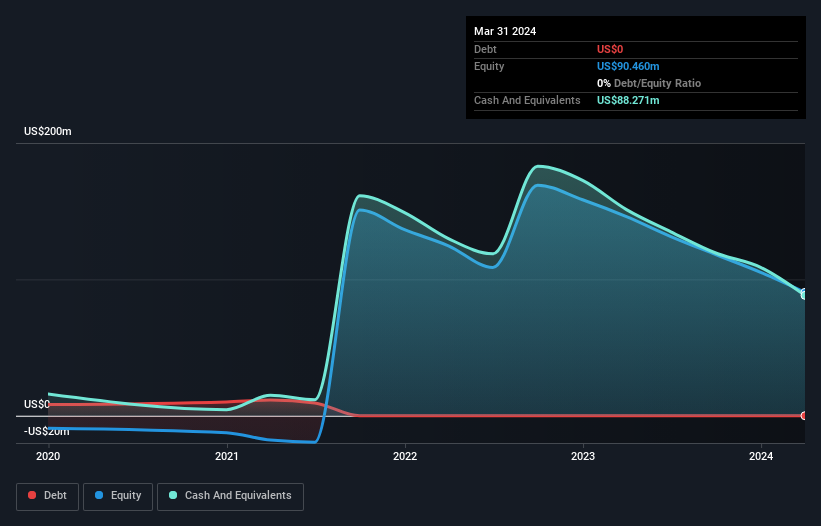
Task: Click the US$200m y-axis label
Action: coord(48,131)
